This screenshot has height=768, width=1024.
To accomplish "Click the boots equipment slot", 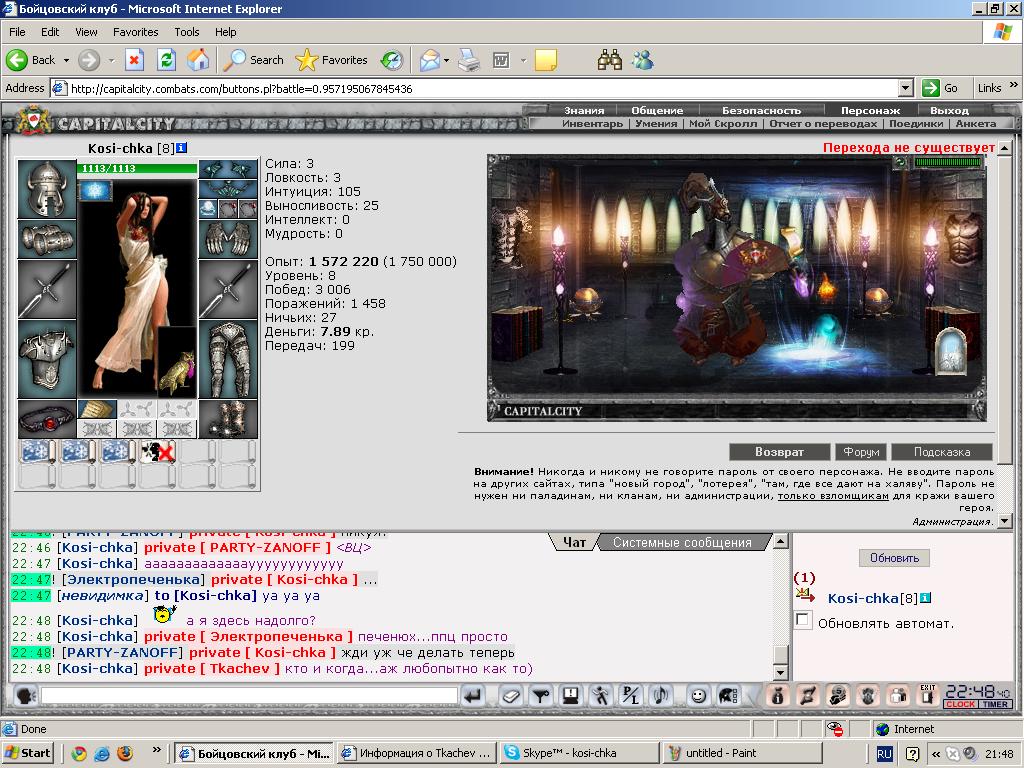I will click(228, 419).
